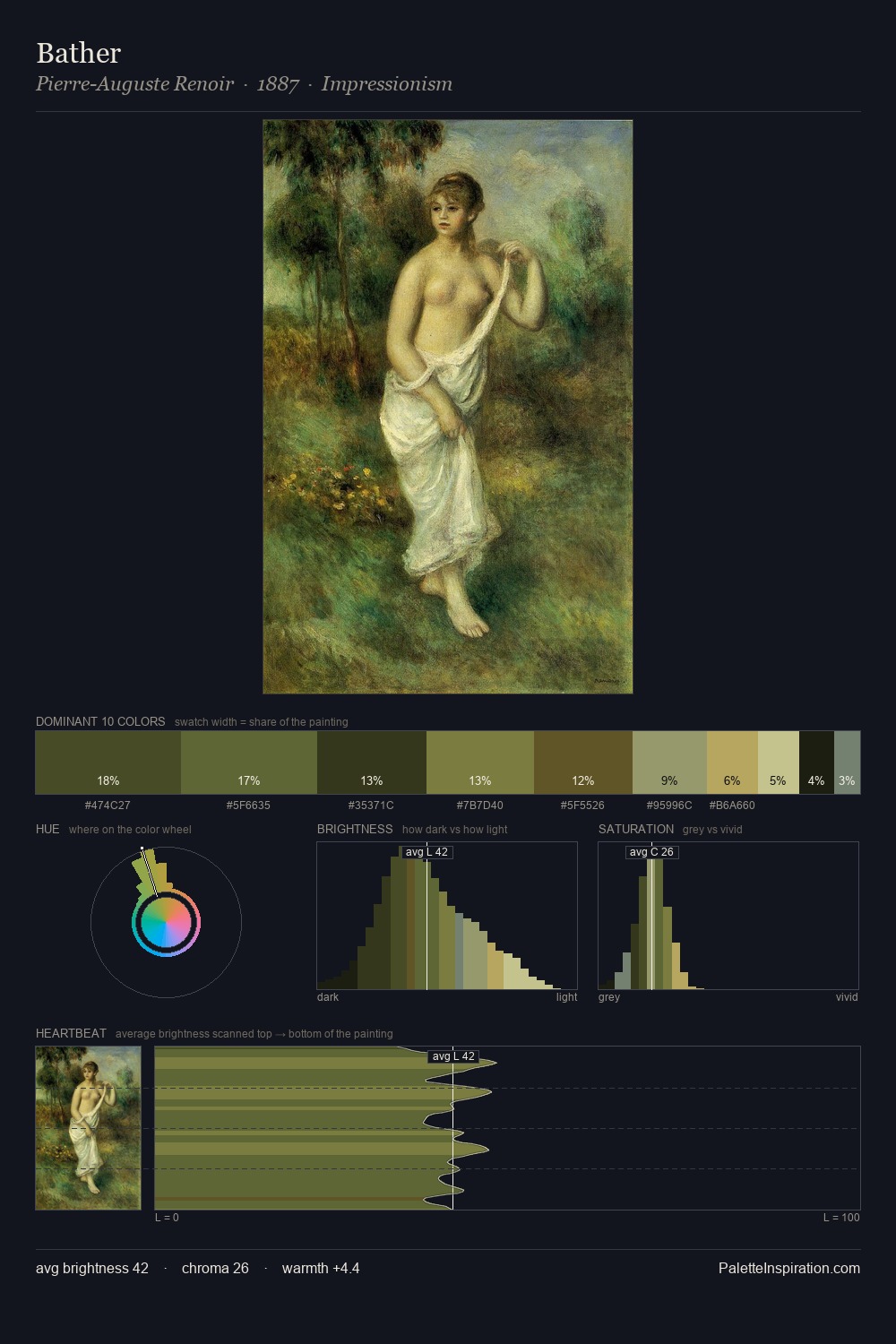
Task: Open the PaletteInspiration.com link
Action: (x=789, y=1269)
